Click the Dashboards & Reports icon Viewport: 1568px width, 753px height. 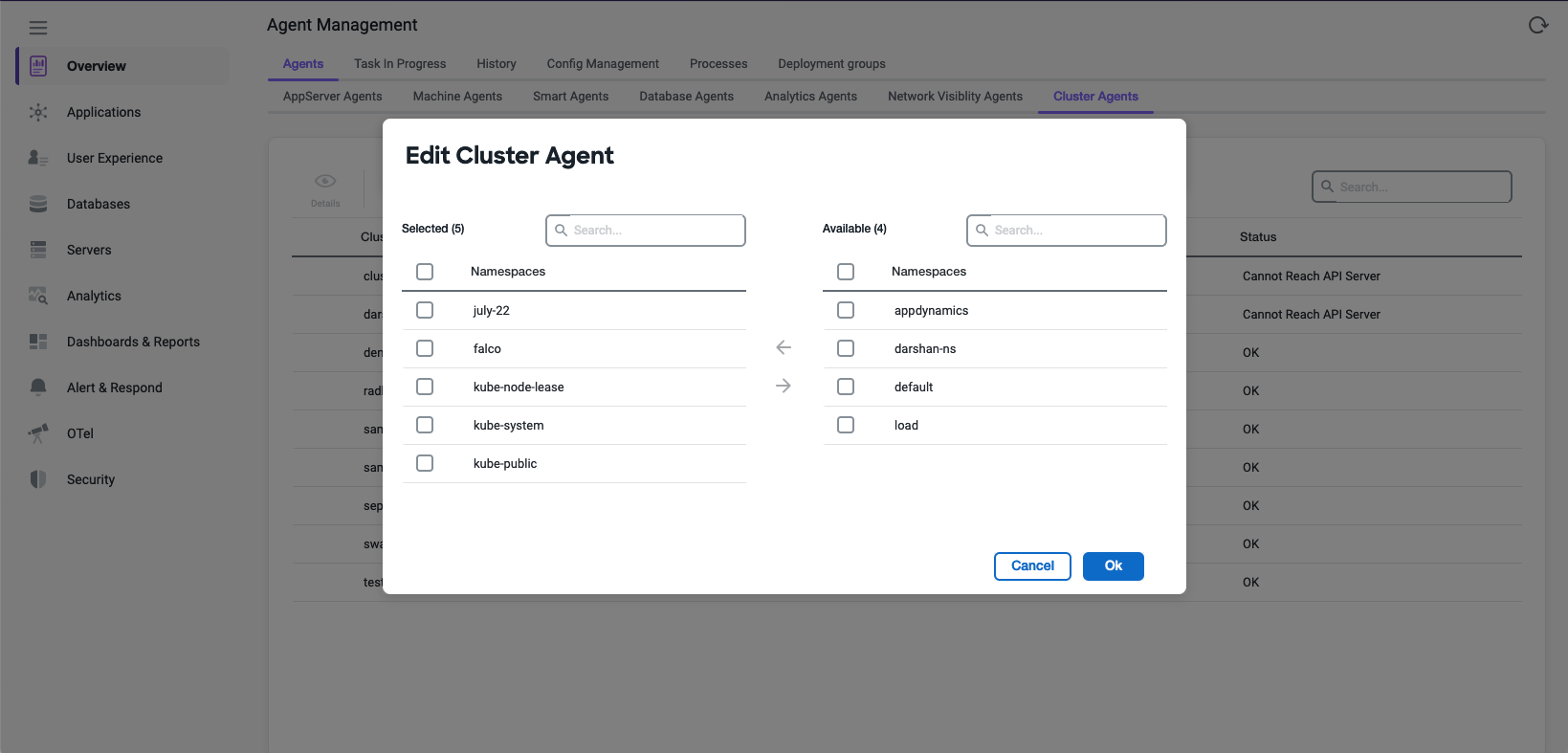tap(38, 342)
